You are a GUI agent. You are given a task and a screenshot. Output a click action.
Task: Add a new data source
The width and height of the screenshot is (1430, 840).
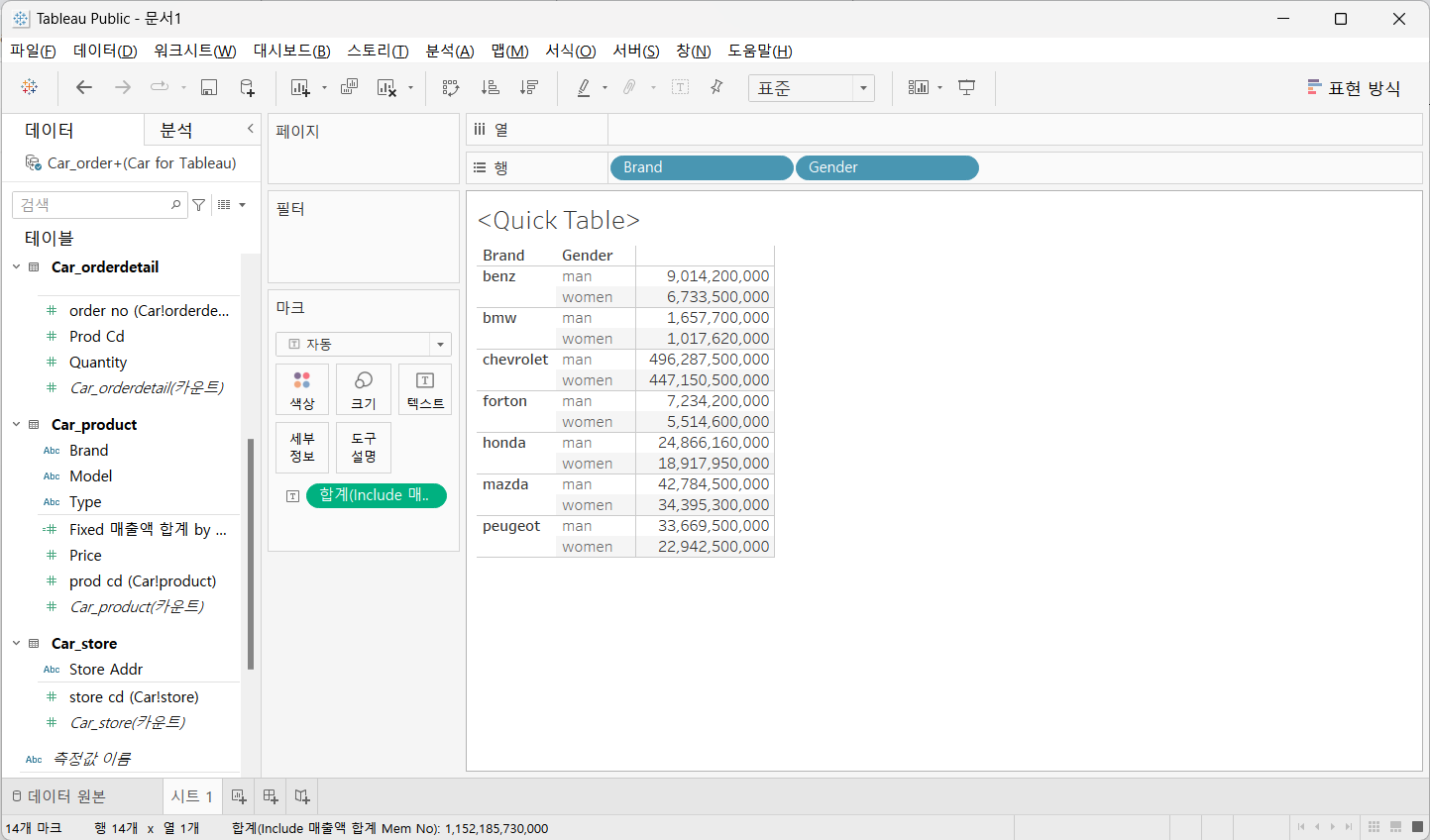point(248,87)
